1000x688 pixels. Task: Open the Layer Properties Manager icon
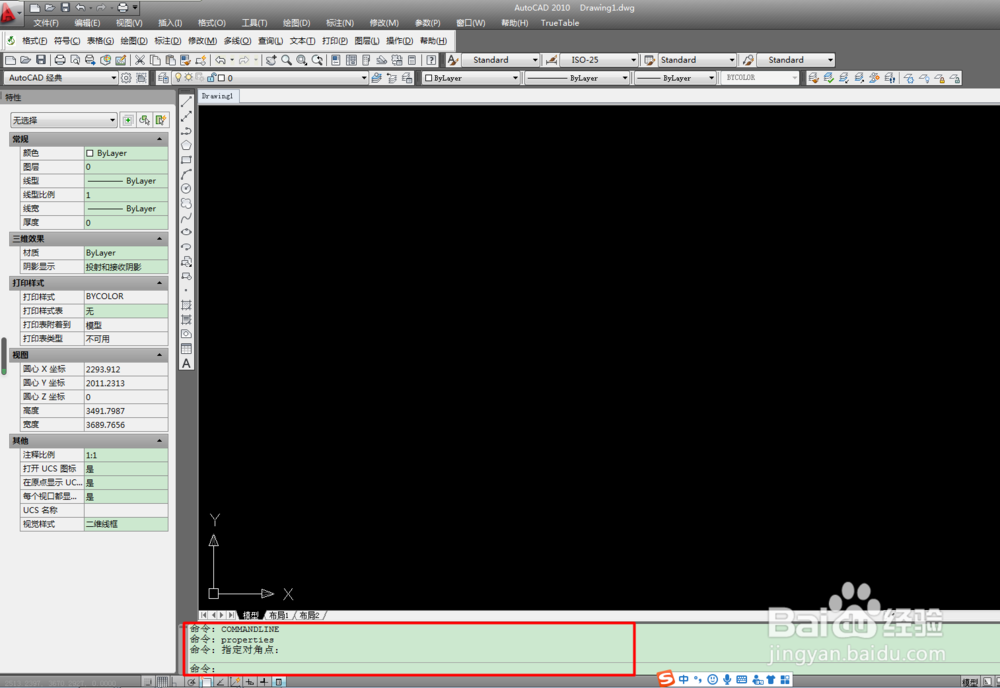(163, 78)
